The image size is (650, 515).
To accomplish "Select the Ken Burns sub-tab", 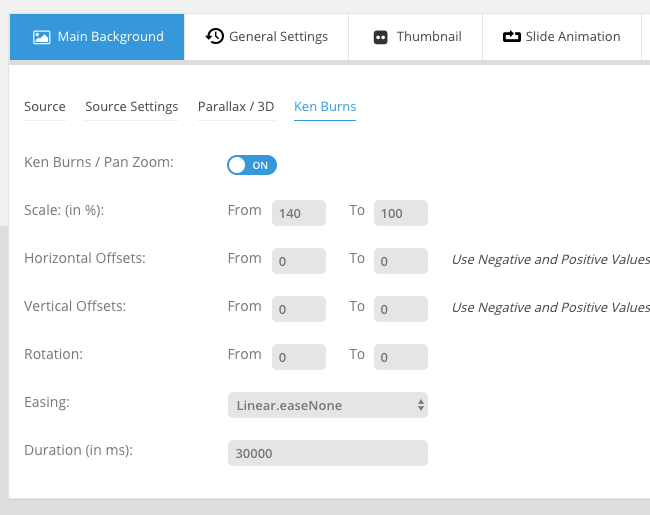I will click(x=325, y=107).
